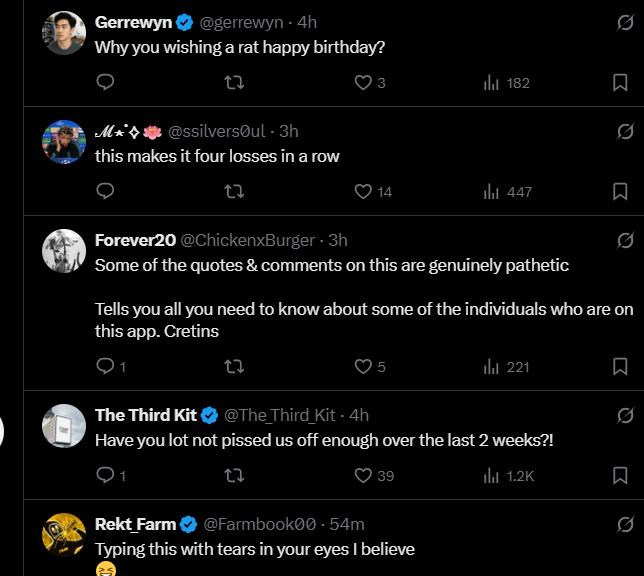View 447 views analytics on ssilvers0ul tweet
The image size is (644, 576).
[x=508, y=192]
